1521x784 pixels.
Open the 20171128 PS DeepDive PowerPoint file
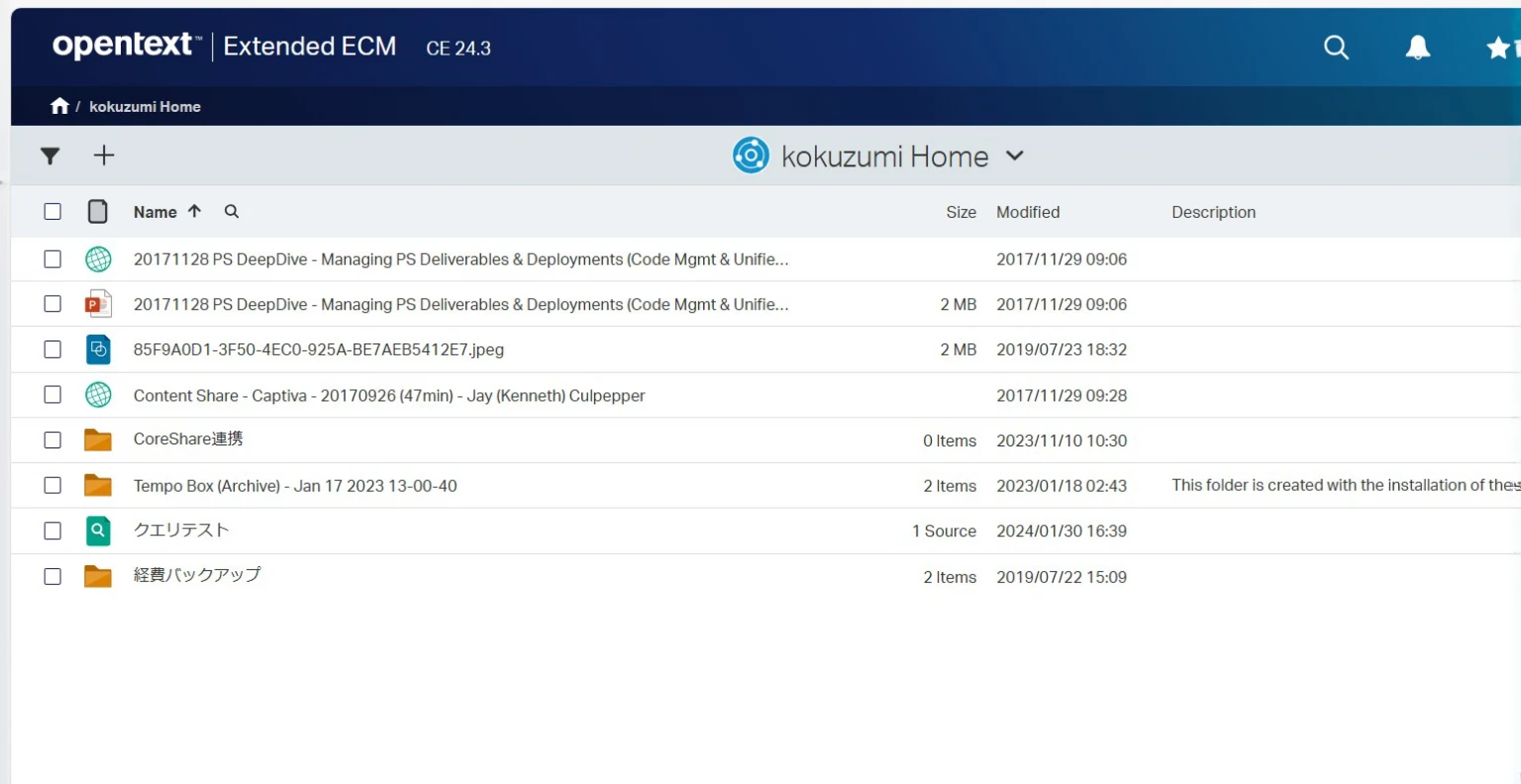(x=460, y=305)
